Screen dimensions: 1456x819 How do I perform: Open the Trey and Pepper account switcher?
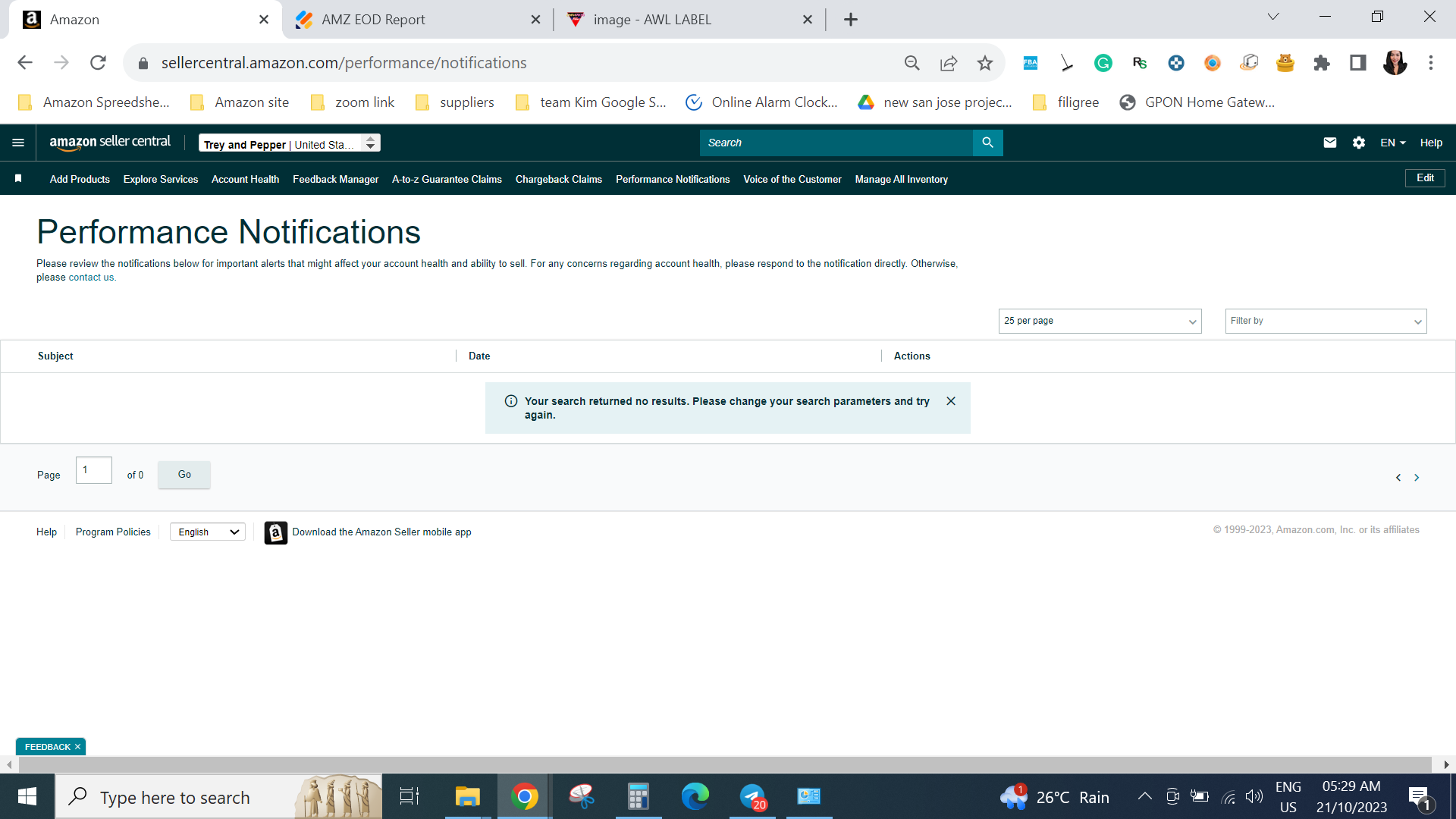point(290,143)
